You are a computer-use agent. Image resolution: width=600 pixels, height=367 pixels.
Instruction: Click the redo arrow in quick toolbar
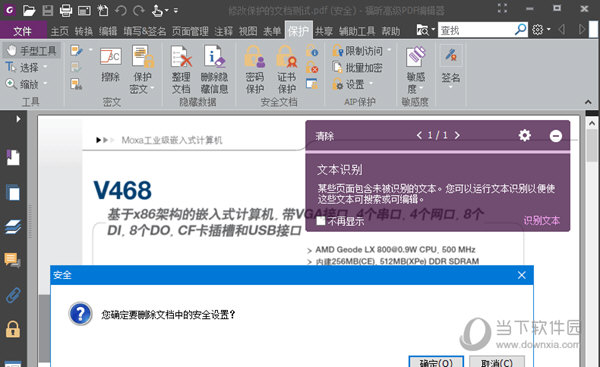(x=139, y=10)
